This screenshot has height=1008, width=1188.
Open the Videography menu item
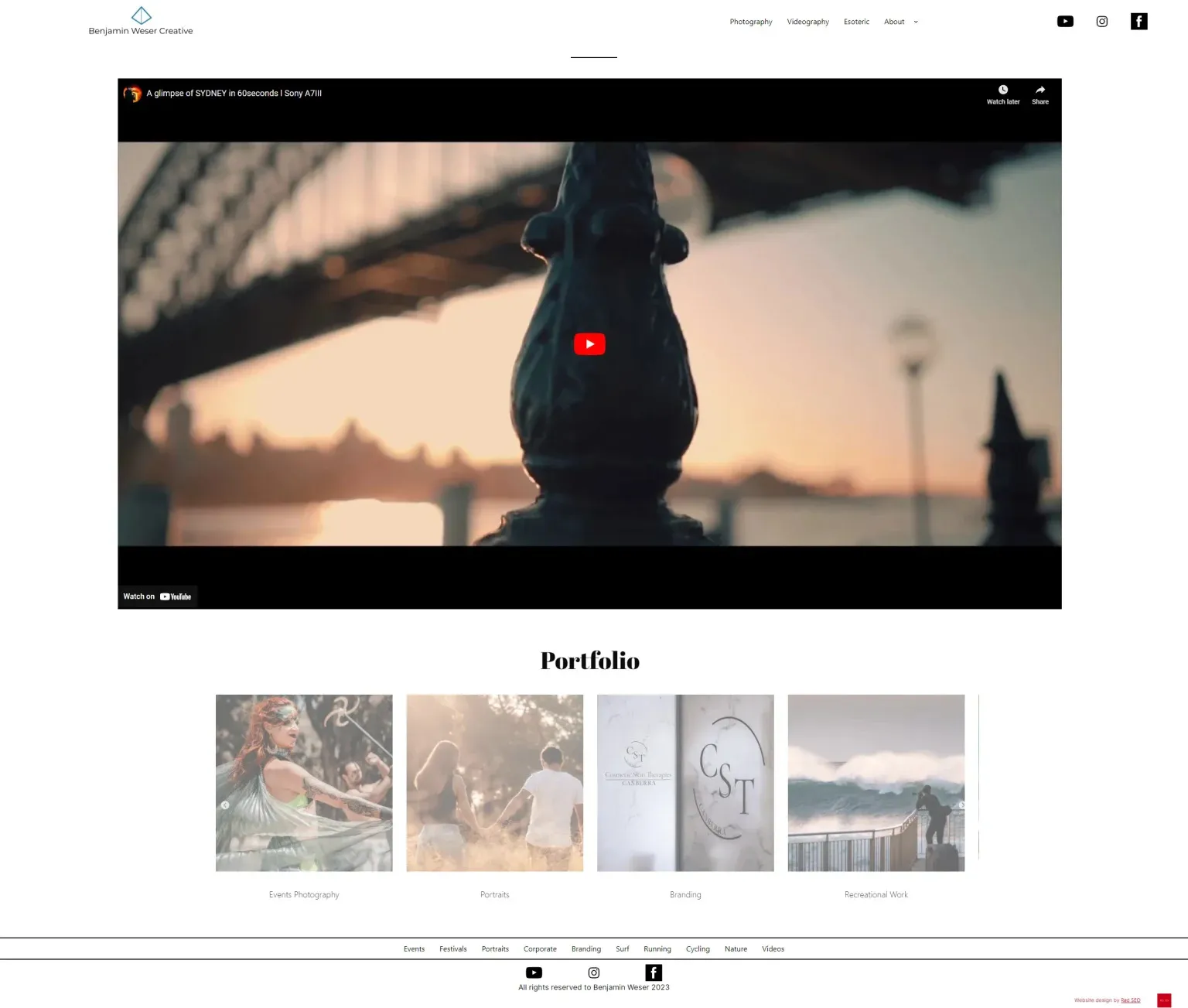807,21
